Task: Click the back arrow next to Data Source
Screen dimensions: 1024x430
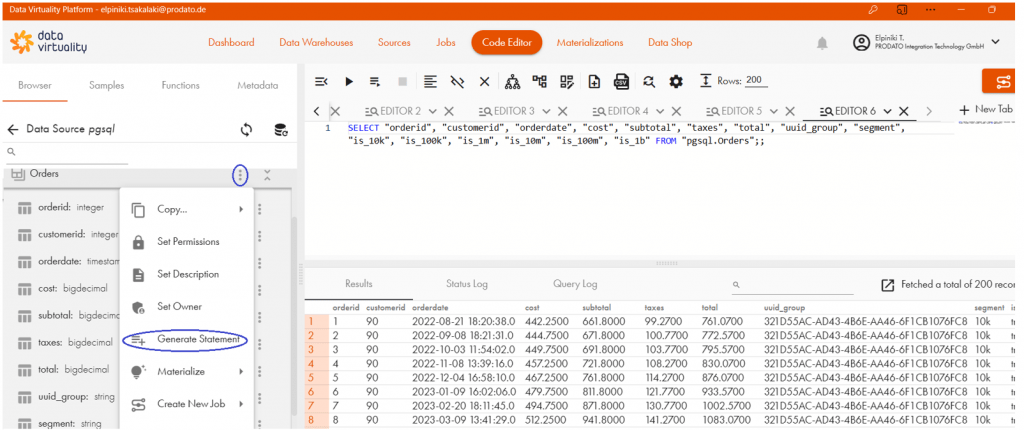Action: [x=13, y=129]
